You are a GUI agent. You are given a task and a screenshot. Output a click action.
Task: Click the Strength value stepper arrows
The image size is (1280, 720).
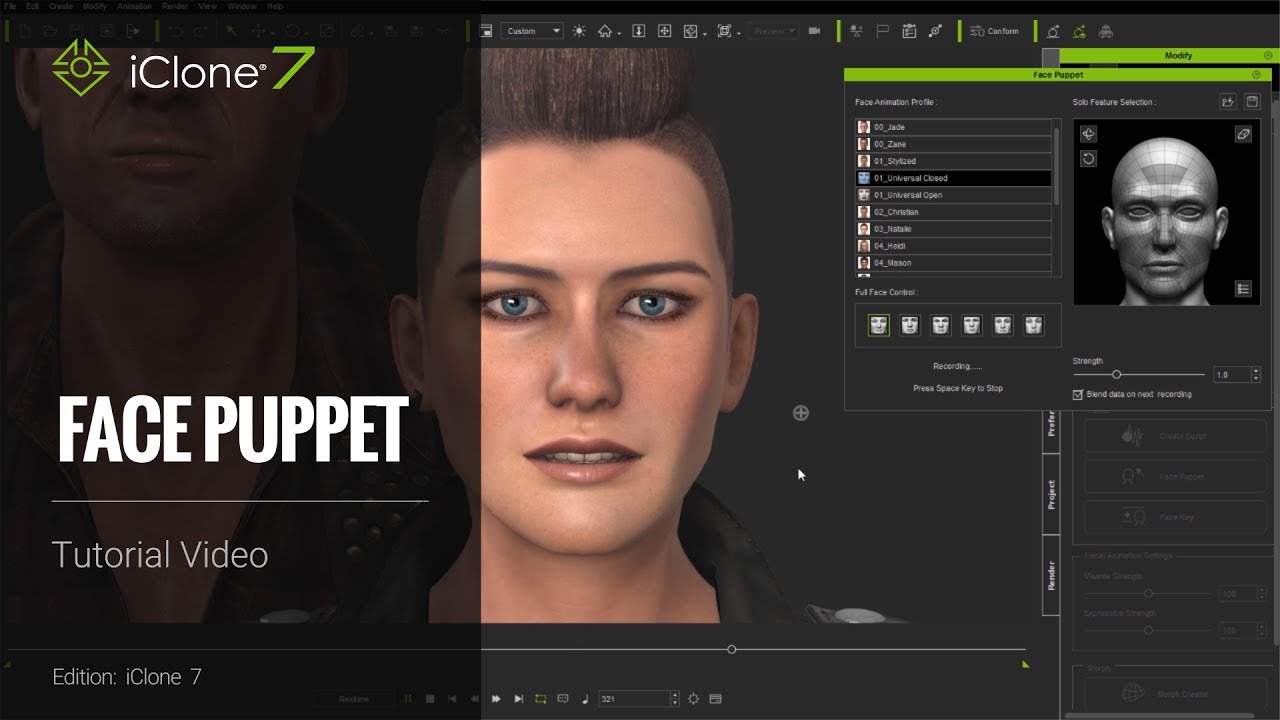1256,374
